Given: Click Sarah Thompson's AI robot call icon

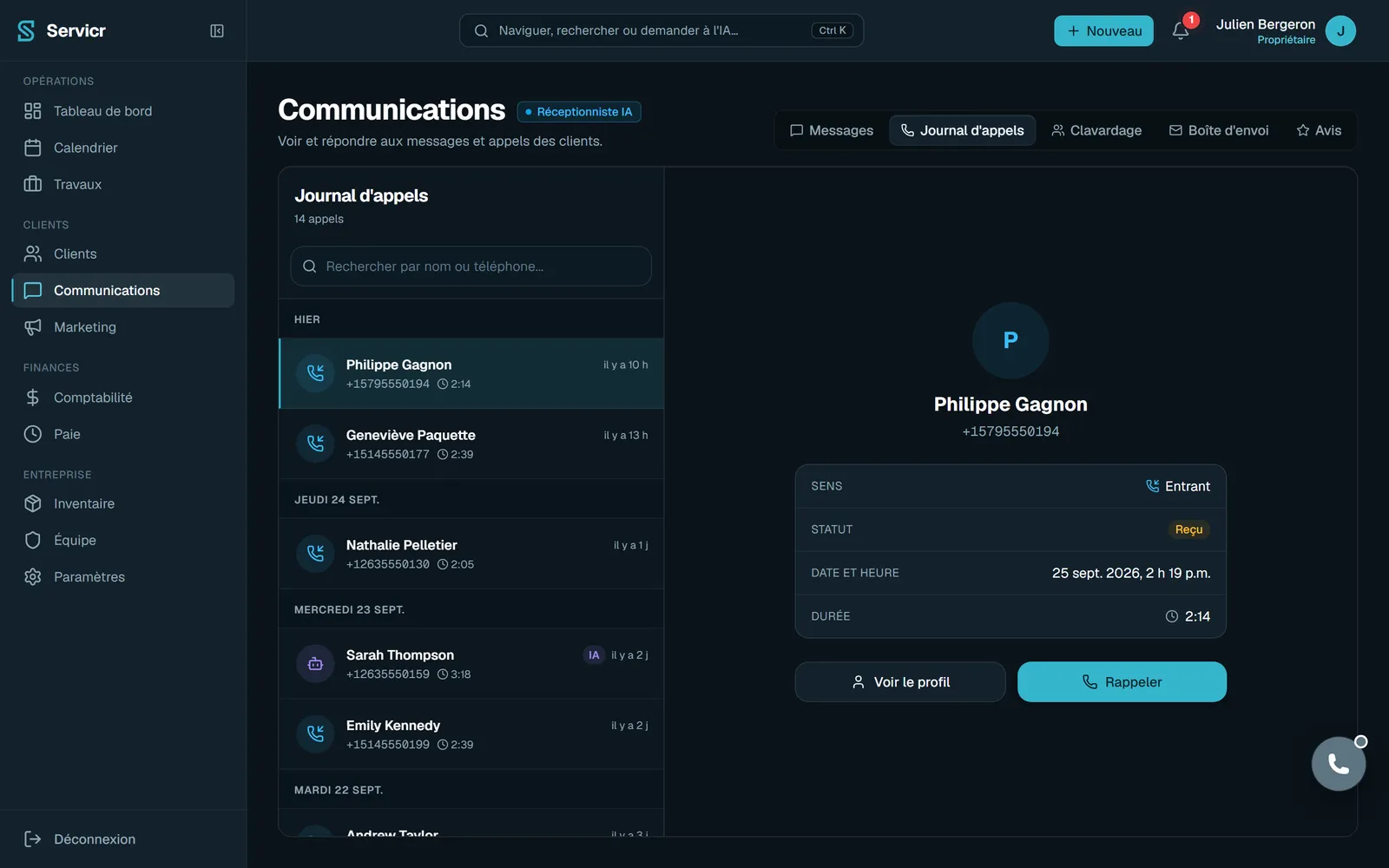Looking at the screenshot, I should point(315,664).
